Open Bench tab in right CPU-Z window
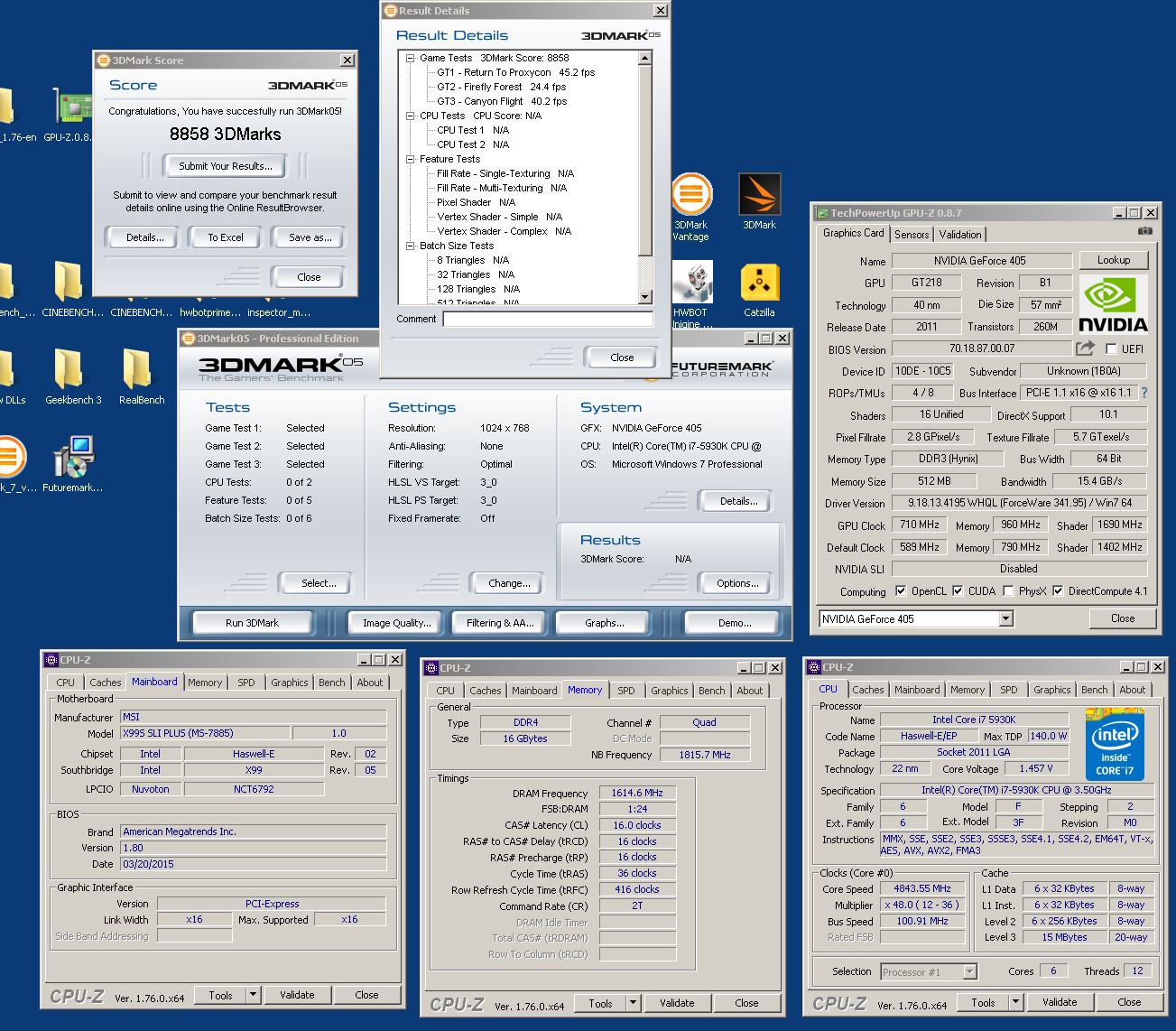1176x1031 pixels. [x=1094, y=690]
